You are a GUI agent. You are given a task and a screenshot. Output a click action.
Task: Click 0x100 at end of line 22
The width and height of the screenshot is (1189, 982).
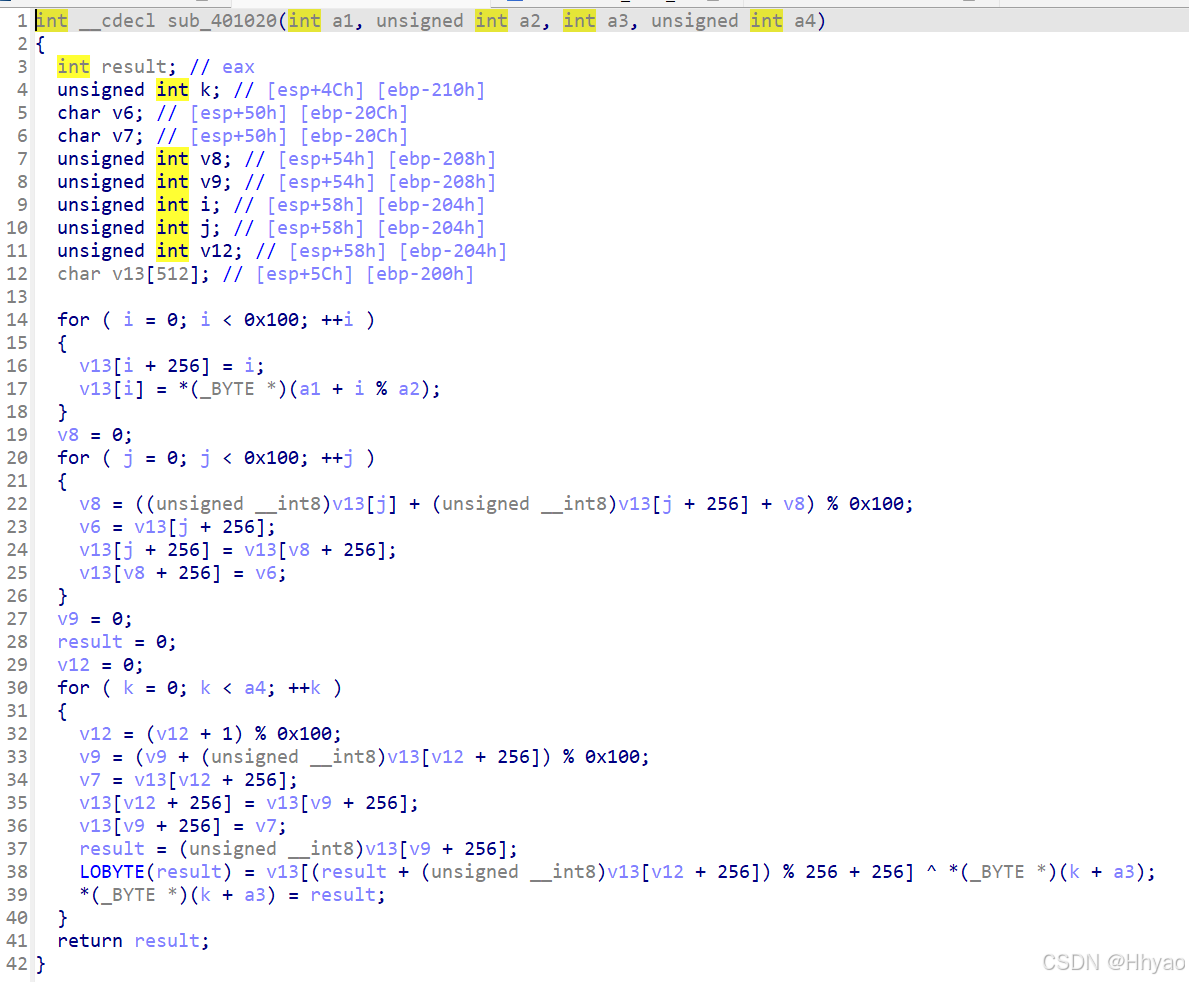point(876,504)
